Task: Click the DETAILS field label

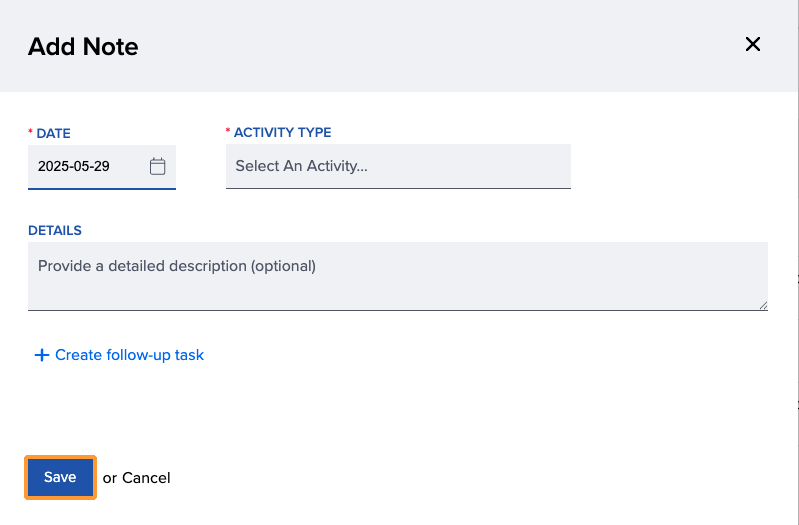Action: (x=55, y=230)
